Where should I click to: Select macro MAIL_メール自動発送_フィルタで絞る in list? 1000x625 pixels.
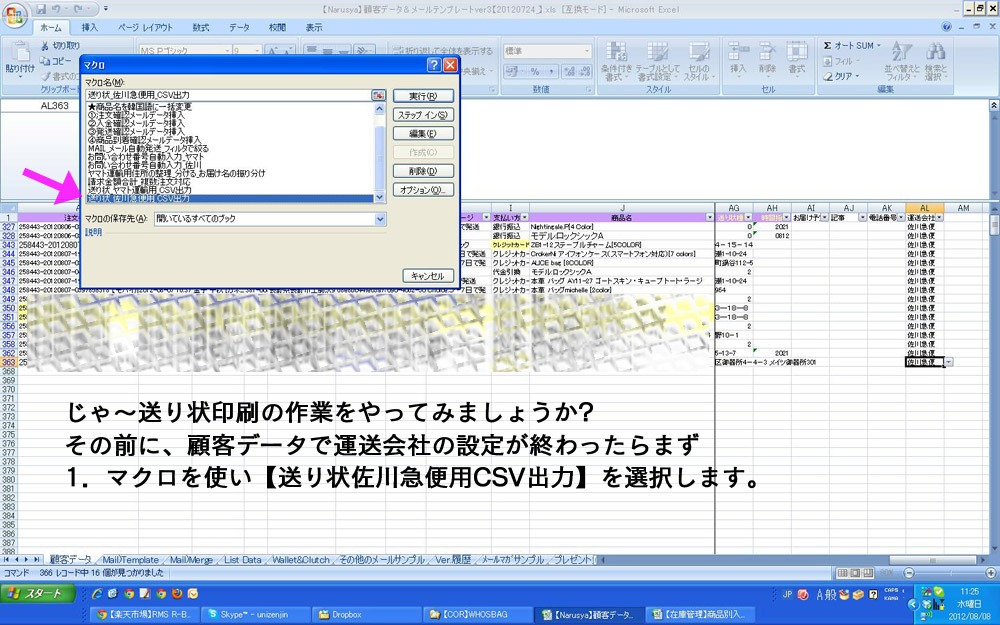[x=149, y=149]
